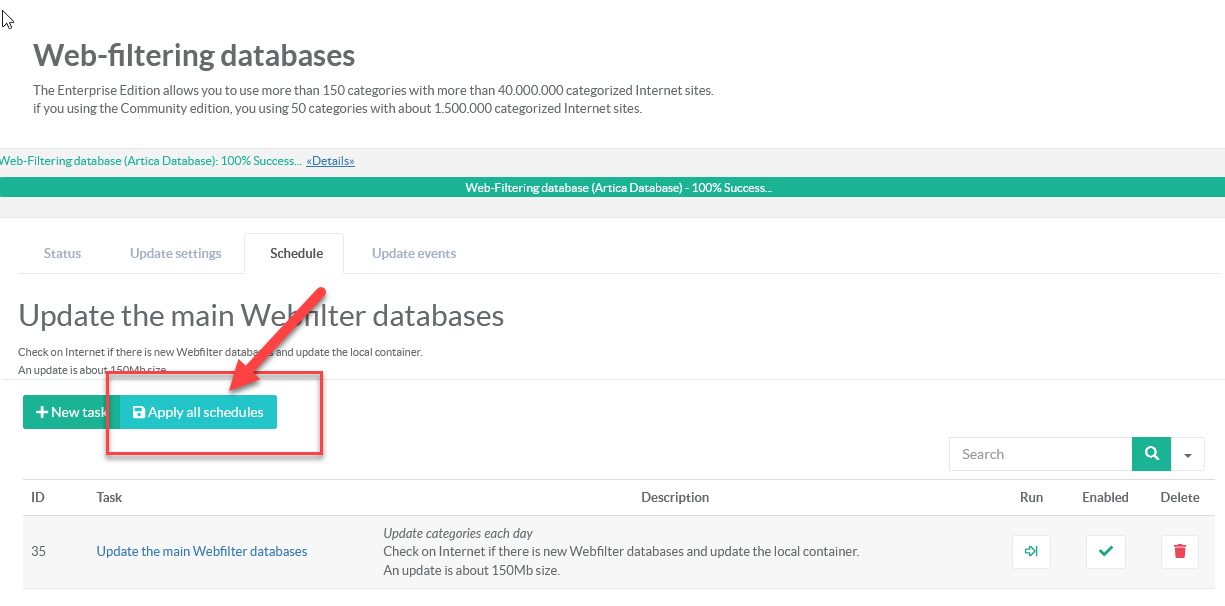Click the magnifier search button

1151,454
